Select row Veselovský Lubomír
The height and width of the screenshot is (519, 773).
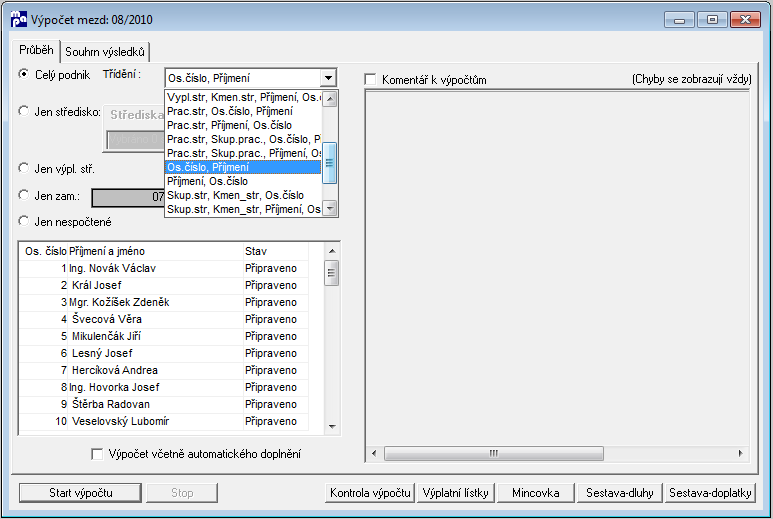point(164,421)
